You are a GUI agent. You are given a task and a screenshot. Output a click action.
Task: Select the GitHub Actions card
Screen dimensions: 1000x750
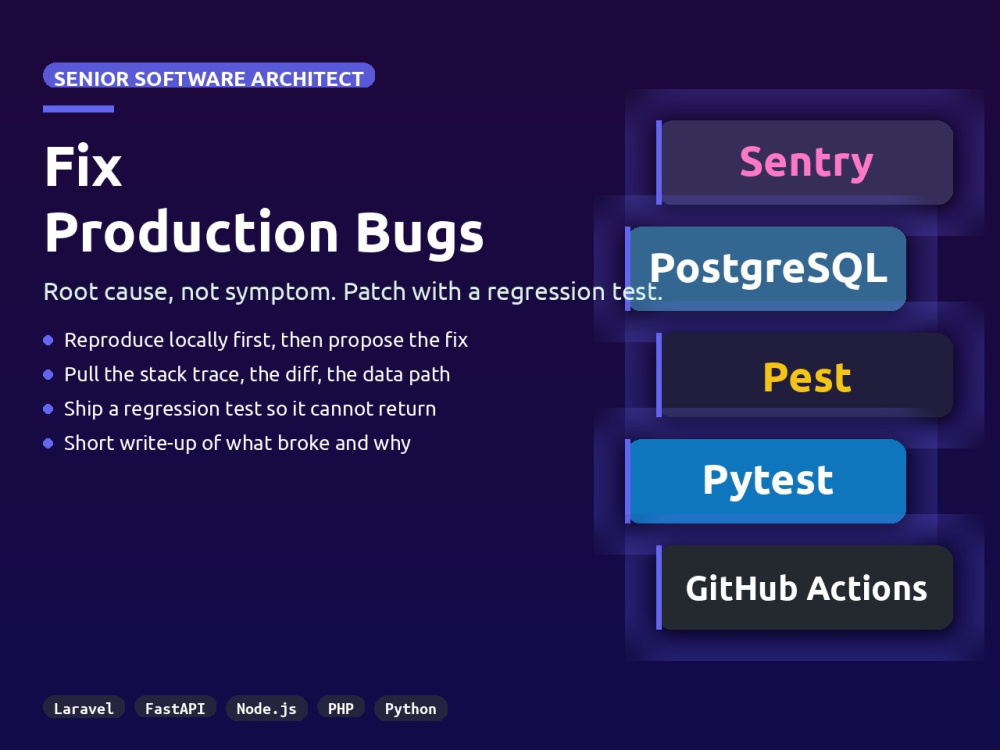805,587
